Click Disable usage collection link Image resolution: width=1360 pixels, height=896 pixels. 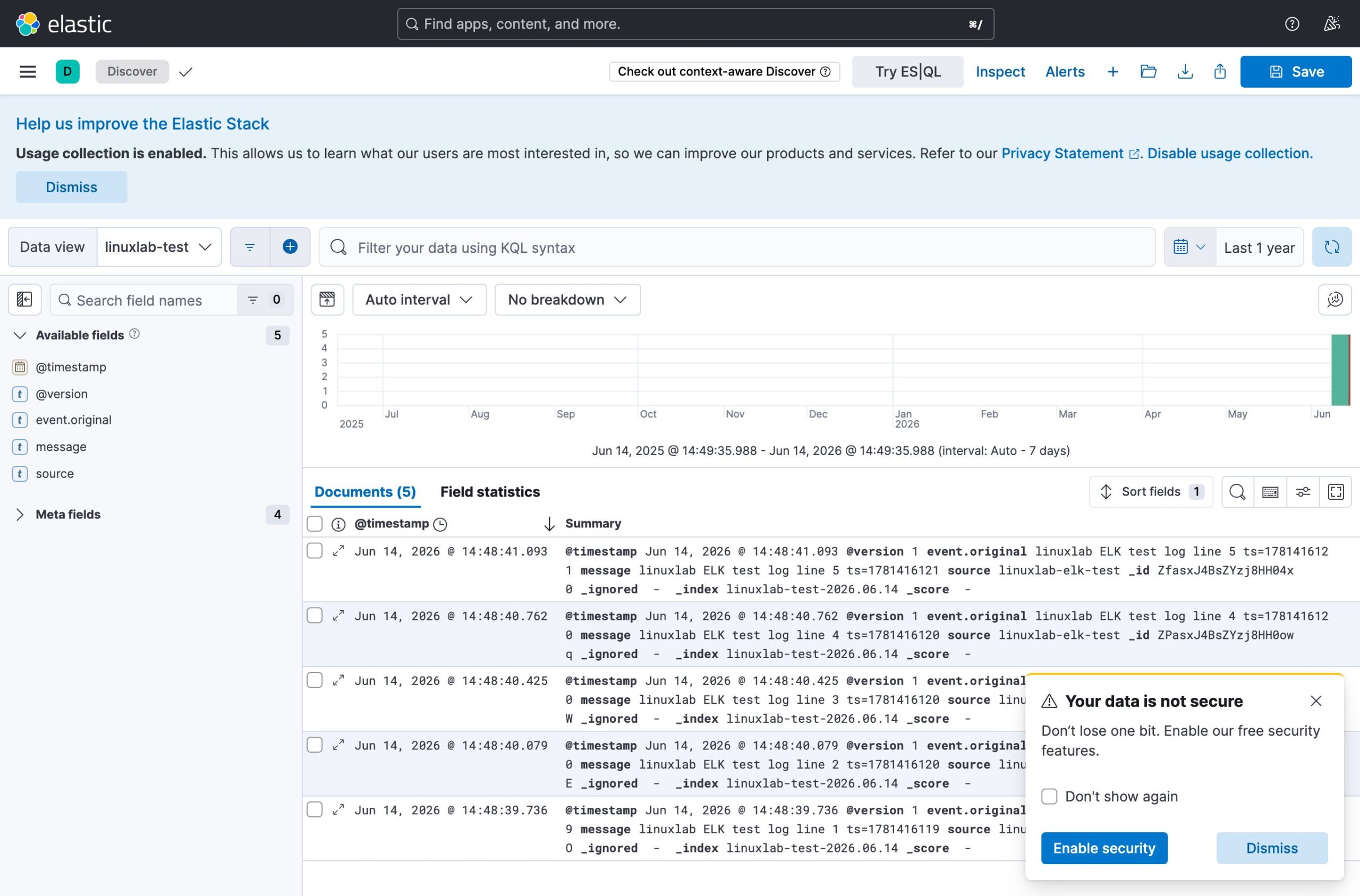(1230, 153)
